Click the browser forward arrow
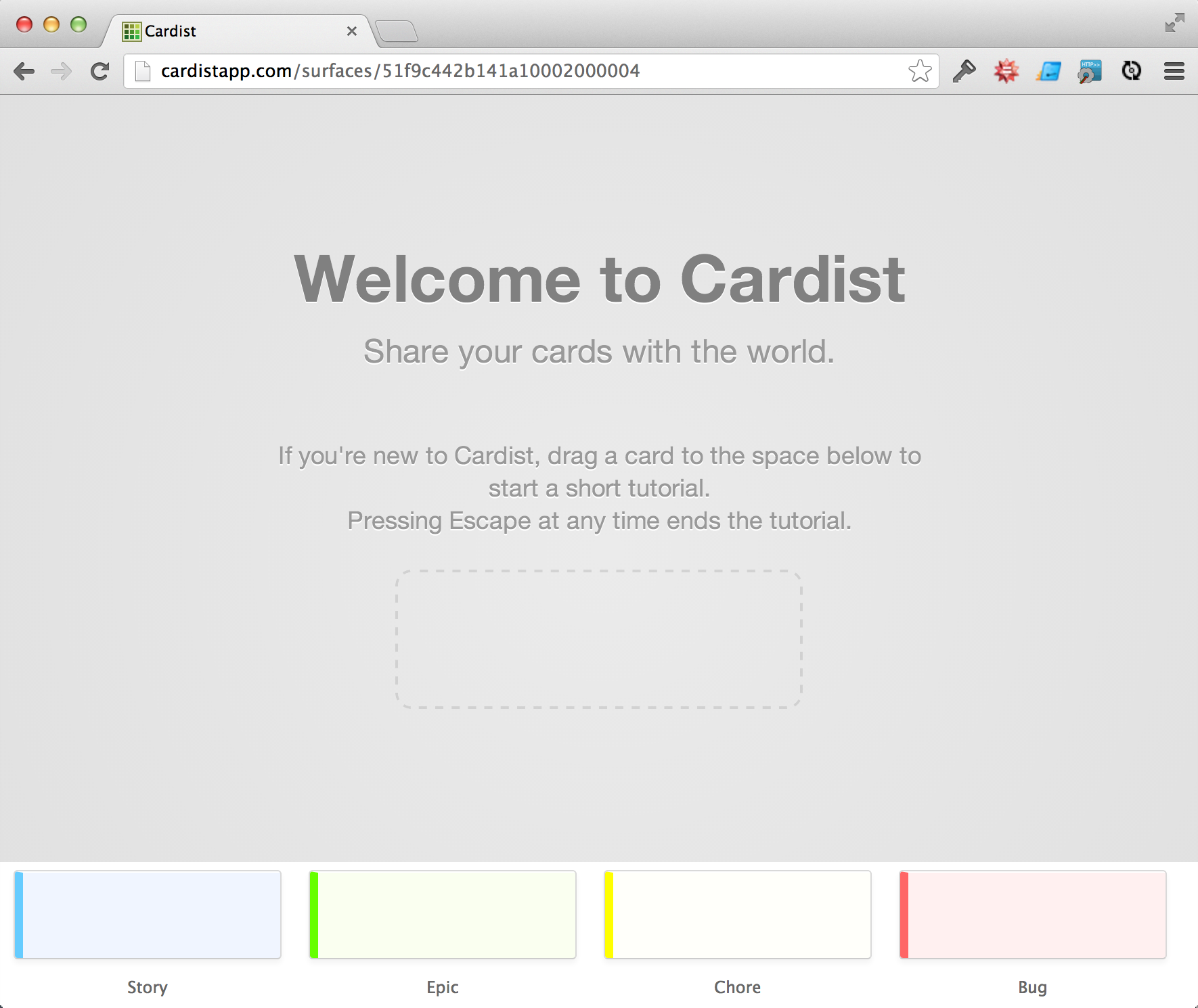Viewport: 1198px width, 1008px height. pos(62,71)
